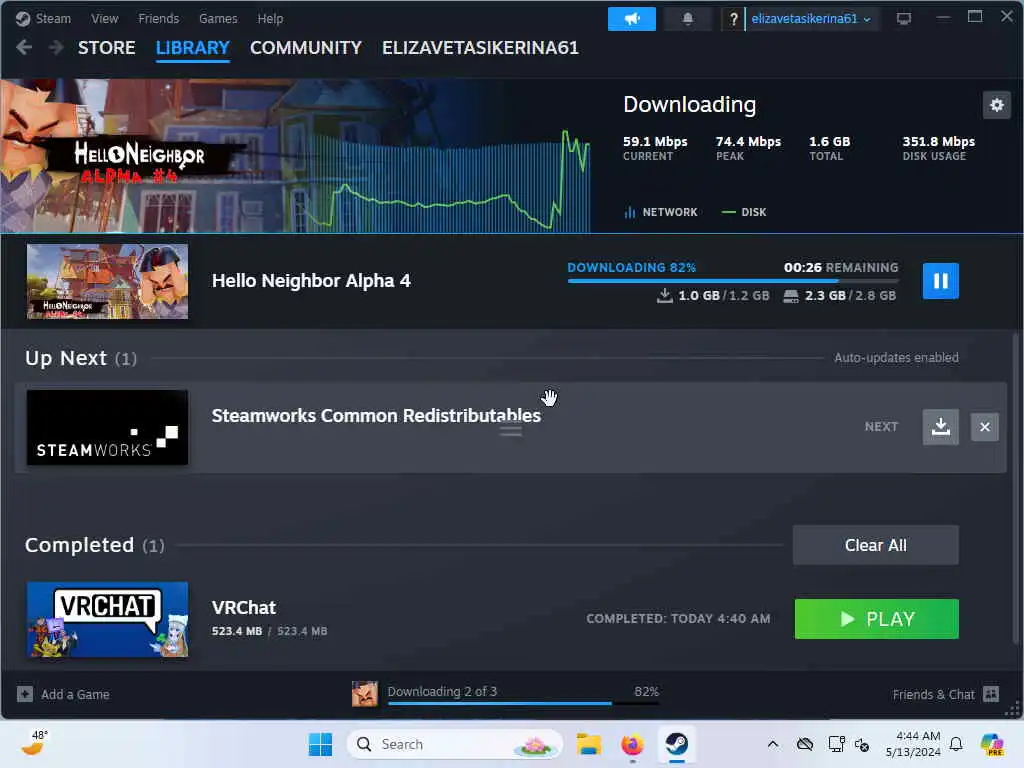Click the bottom status bar progress bar

pos(523,703)
